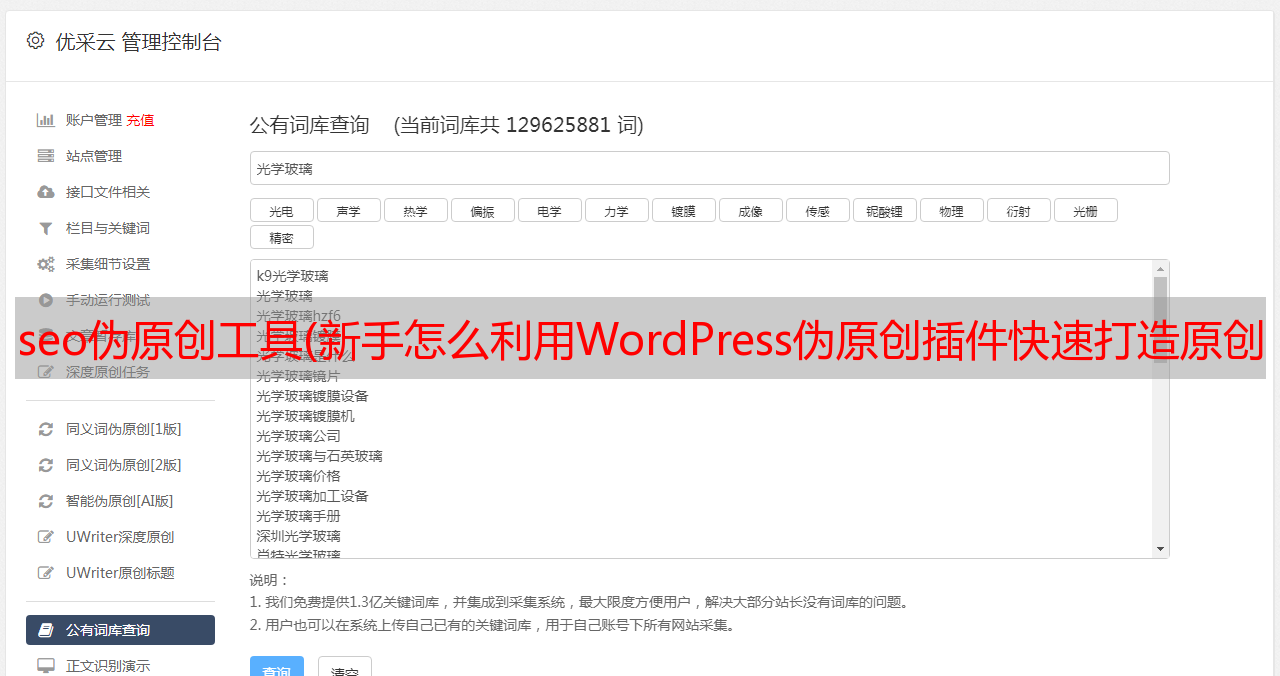The width and height of the screenshot is (1280, 676).
Task: Open 接口文件相关 in the sidebar
Action: click(108, 192)
